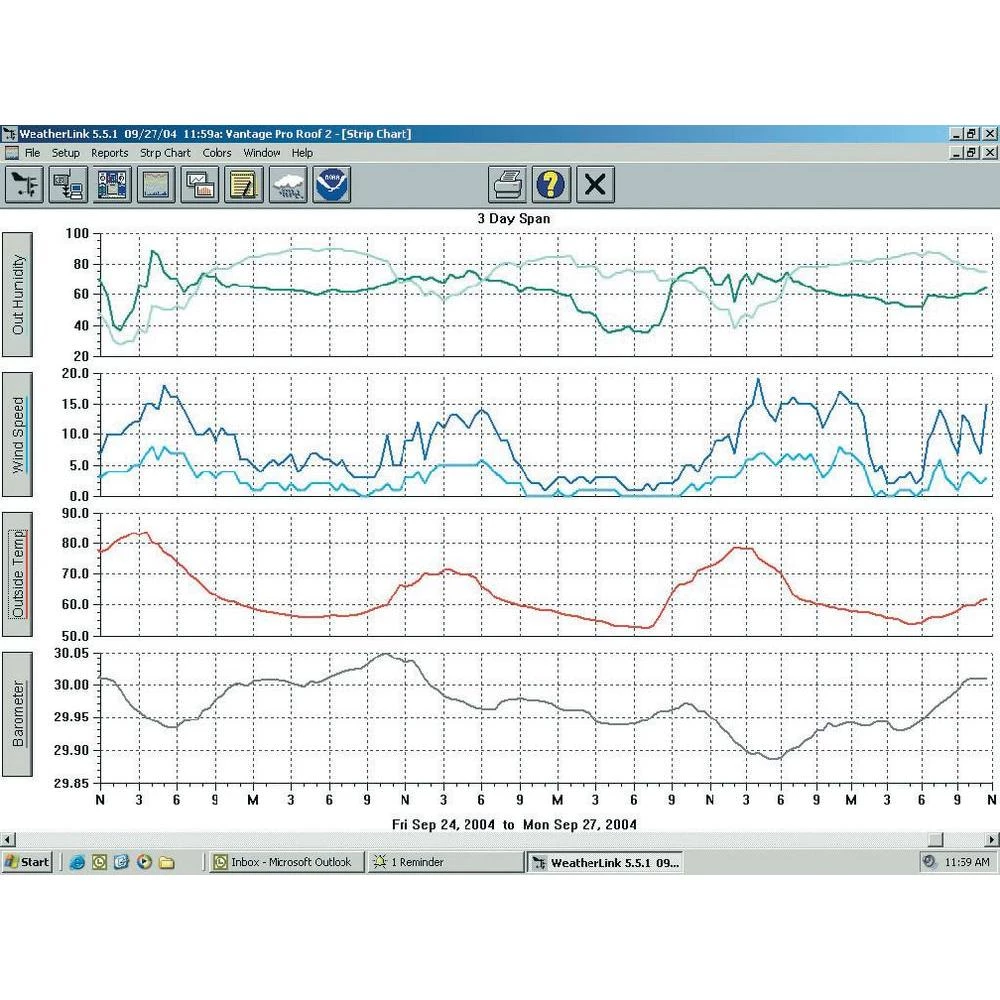Screen dimensions: 1000x1000
Task: Click the weather station toolbar icon
Action: point(24,184)
